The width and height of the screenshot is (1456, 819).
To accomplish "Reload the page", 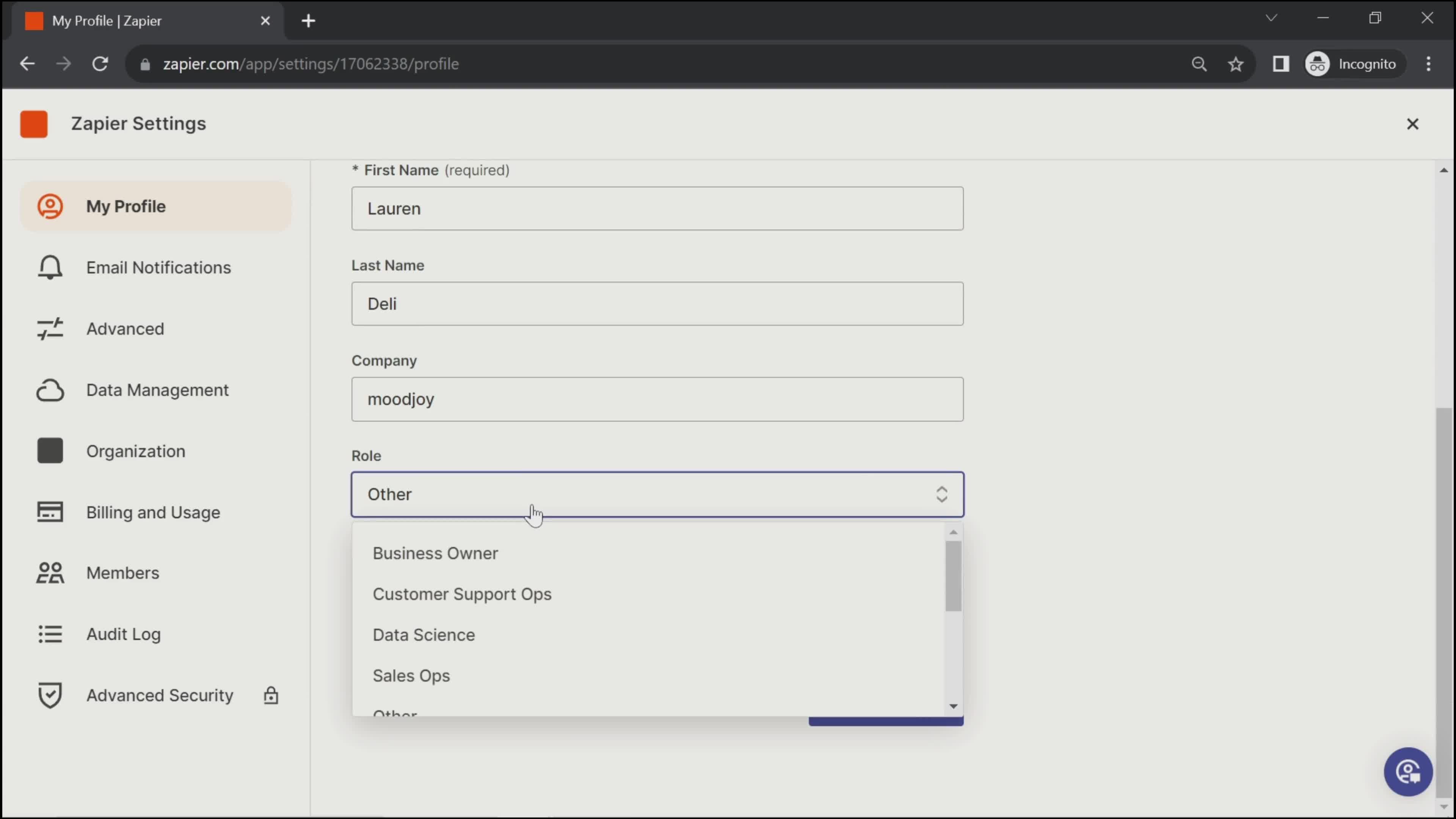I will click(100, 64).
